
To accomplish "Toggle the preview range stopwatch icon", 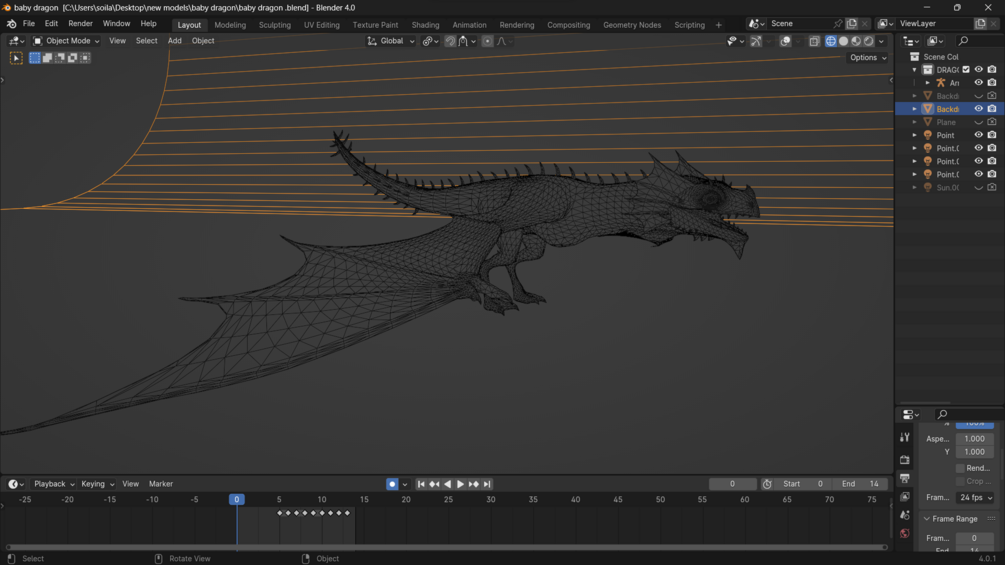I will (767, 484).
